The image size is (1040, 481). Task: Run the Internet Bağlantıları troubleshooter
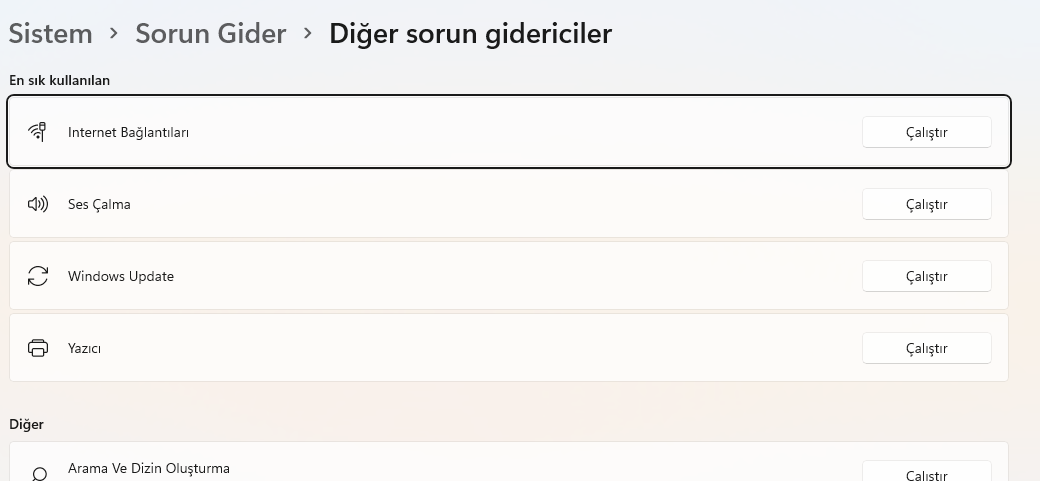[926, 132]
